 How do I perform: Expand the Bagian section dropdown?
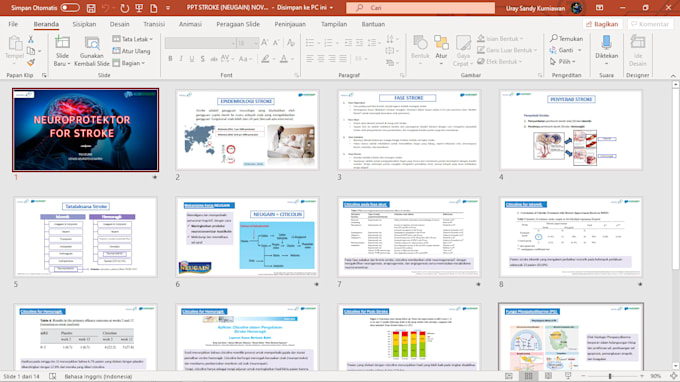coord(129,63)
